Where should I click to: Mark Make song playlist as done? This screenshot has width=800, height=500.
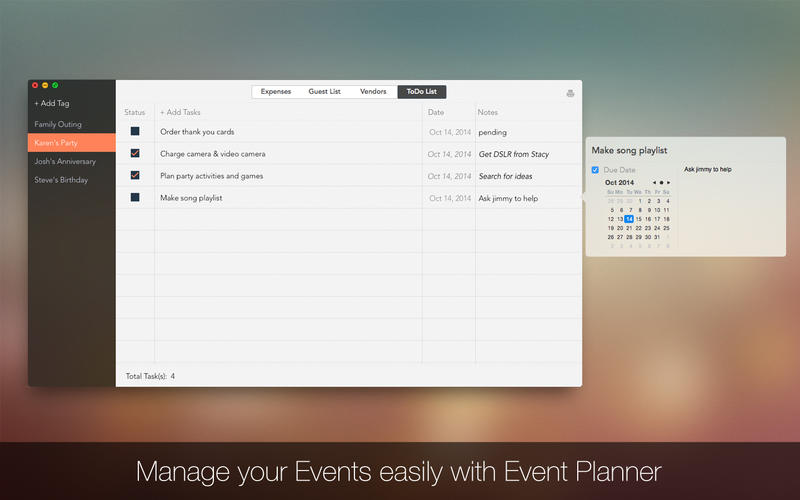(135, 197)
